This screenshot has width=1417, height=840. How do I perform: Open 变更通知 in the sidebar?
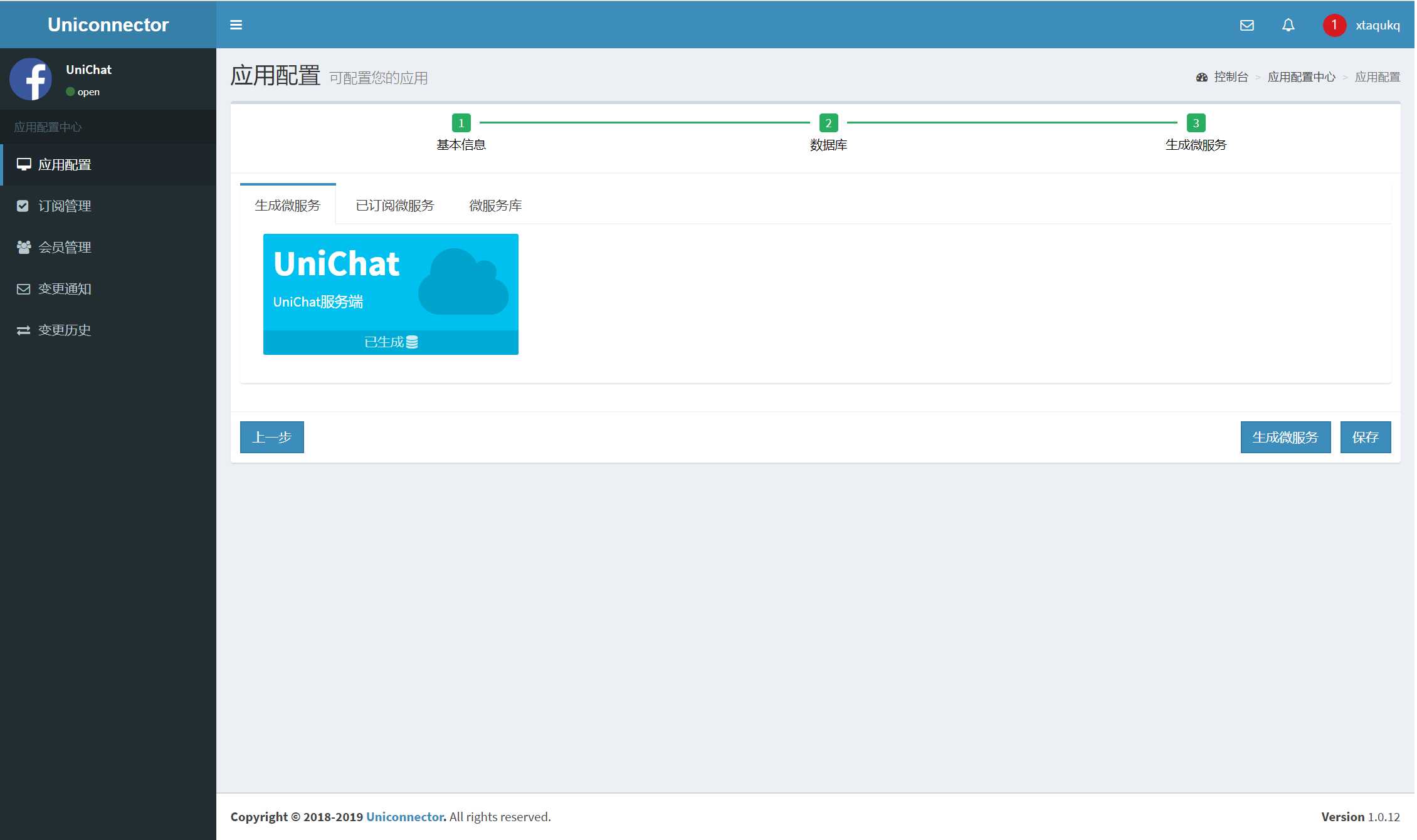tap(108, 289)
